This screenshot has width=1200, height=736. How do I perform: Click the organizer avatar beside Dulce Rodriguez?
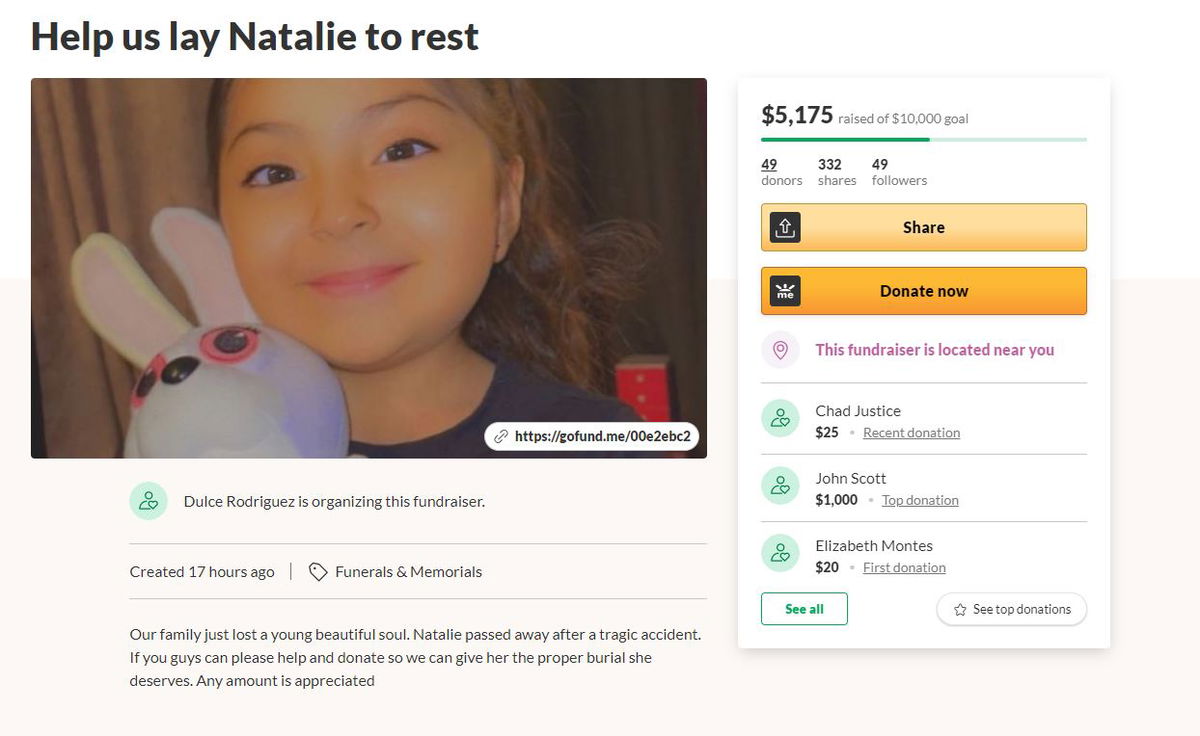148,501
